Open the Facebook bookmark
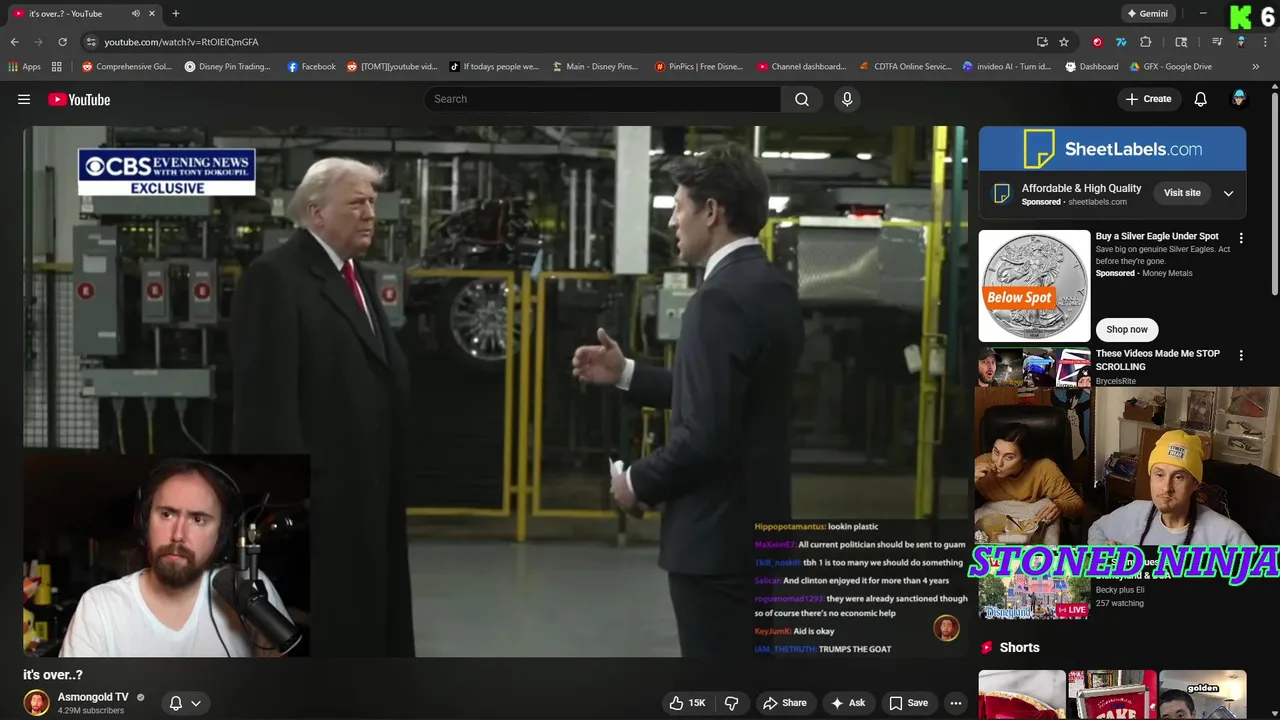 click(x=311, y=67)
